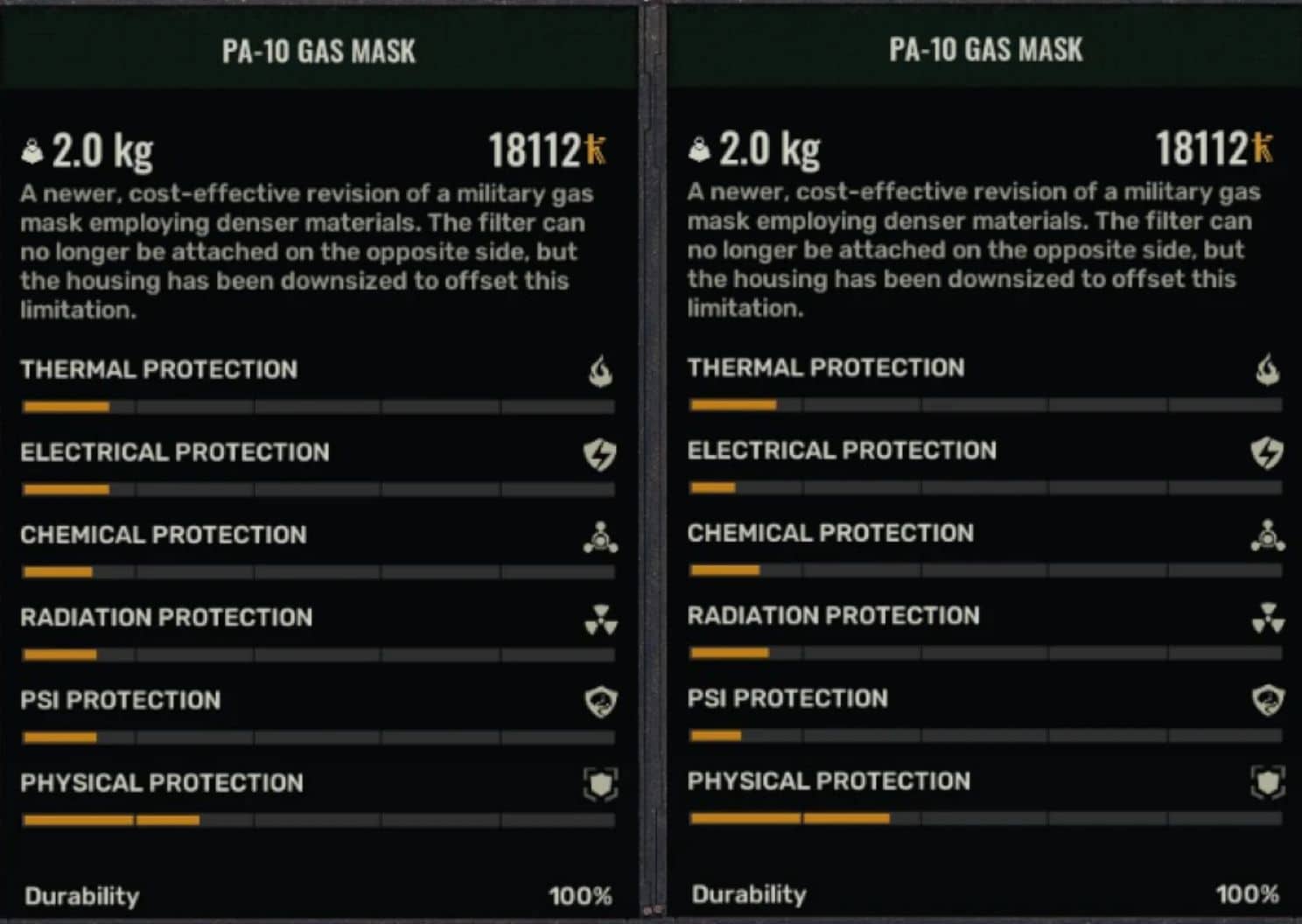1302x924 pixels.
Task: Click the currency symbol after 18112 in right panel
Action: (x=1262, y=148)
